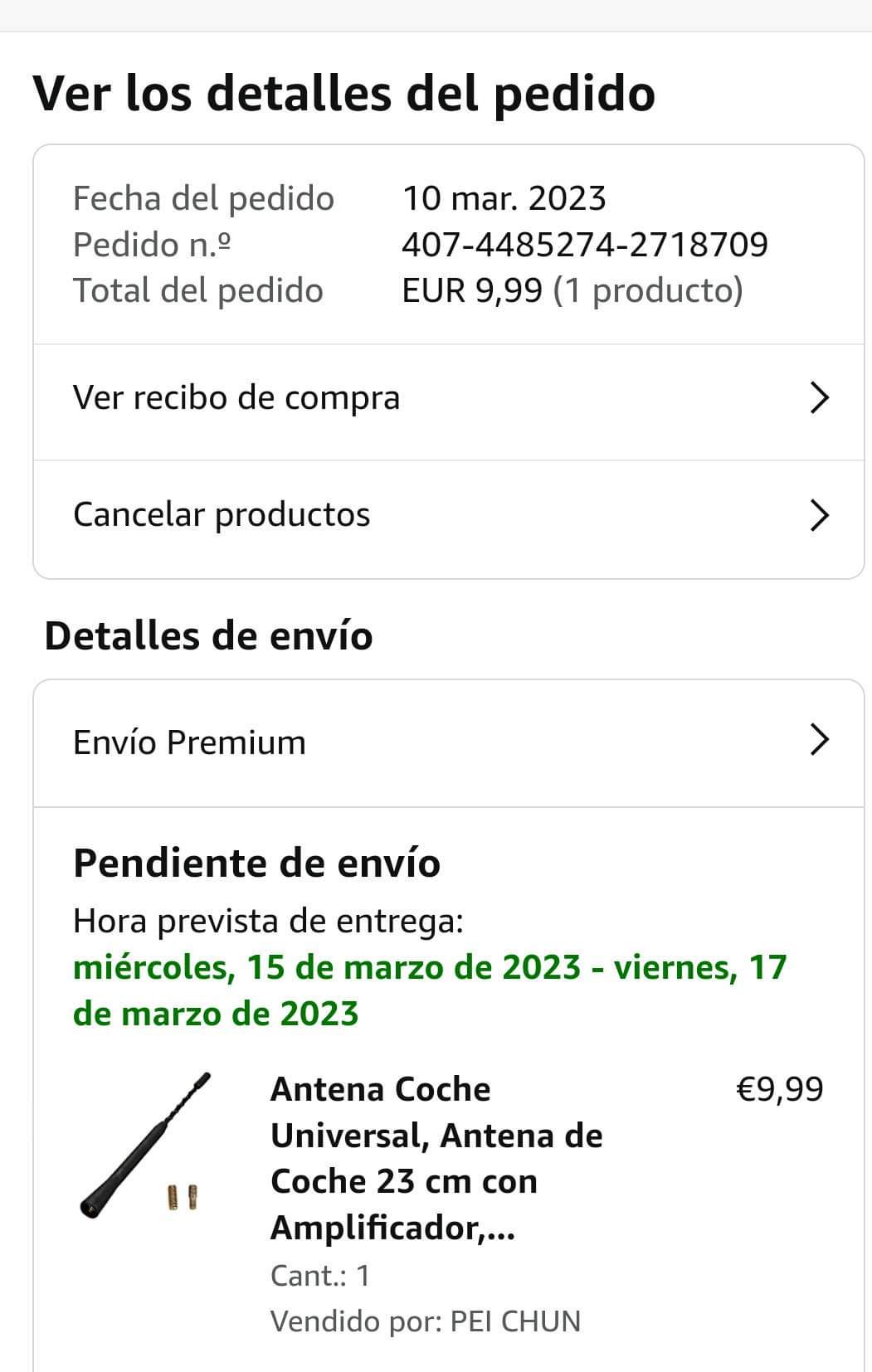Viewport: 872px width, 1372px height.
Task: Click the Pendiente de envío status
Action: pyautogui.click(x=256, y=863)
